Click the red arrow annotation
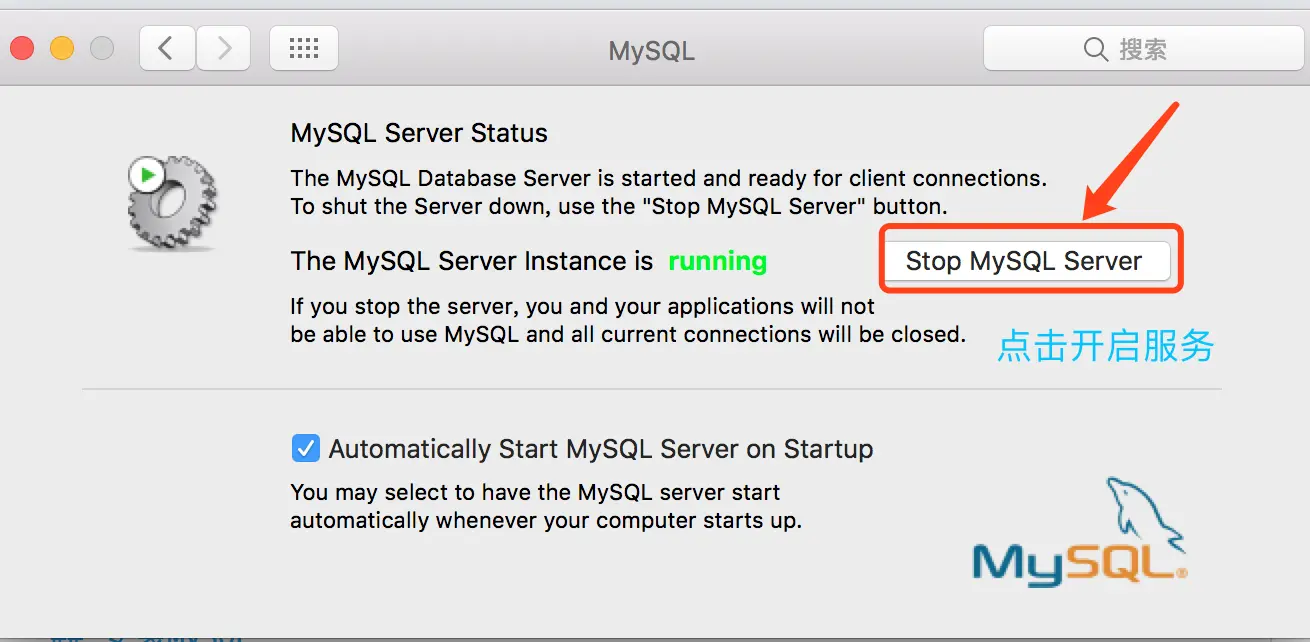This screenshot has height=642, width=1310. 1132,162
